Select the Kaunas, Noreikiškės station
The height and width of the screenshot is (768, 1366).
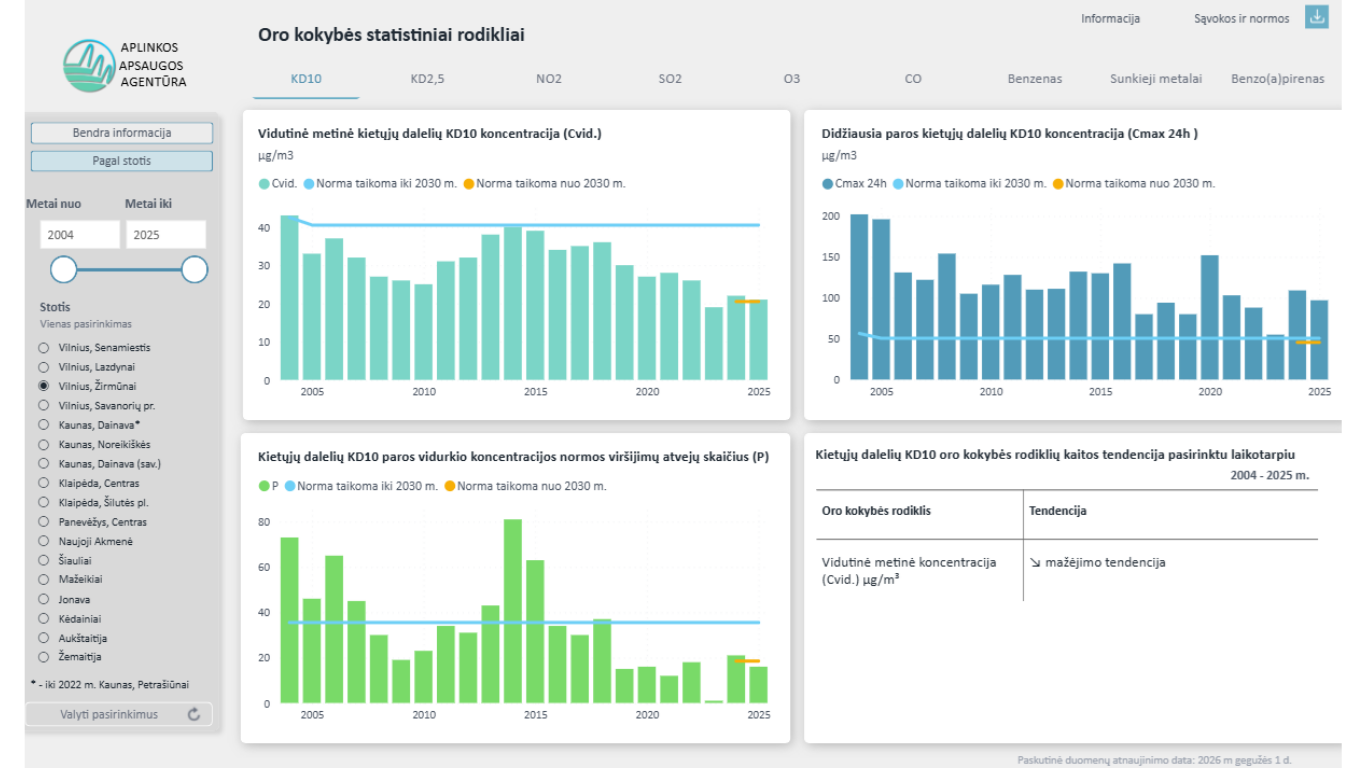point(43,444)
